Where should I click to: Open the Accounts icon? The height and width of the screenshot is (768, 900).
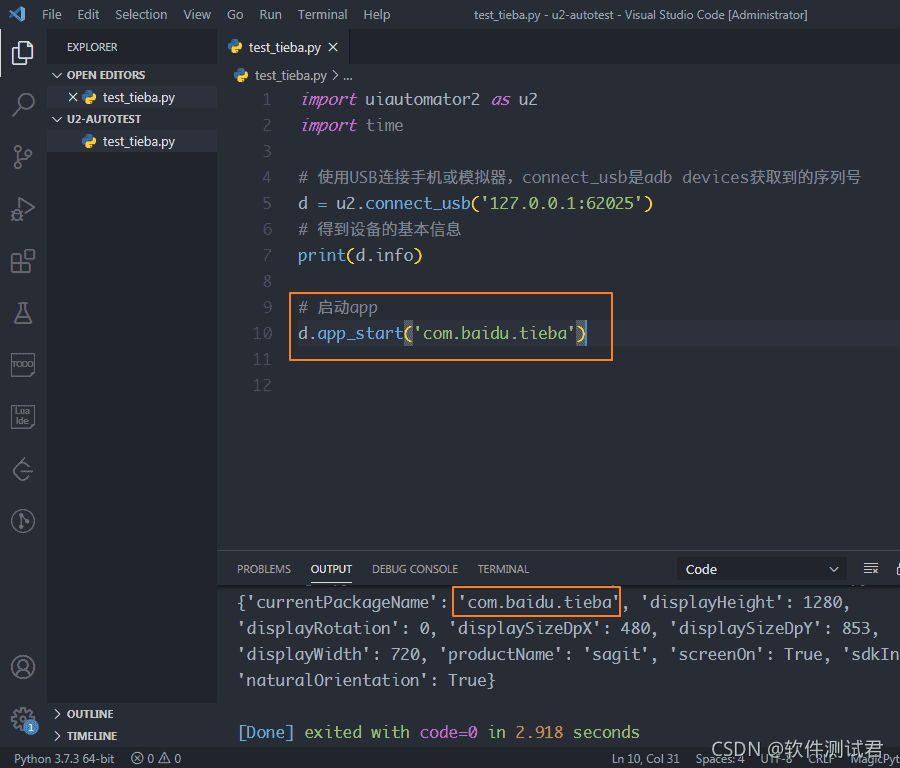(x=22, y=667)
